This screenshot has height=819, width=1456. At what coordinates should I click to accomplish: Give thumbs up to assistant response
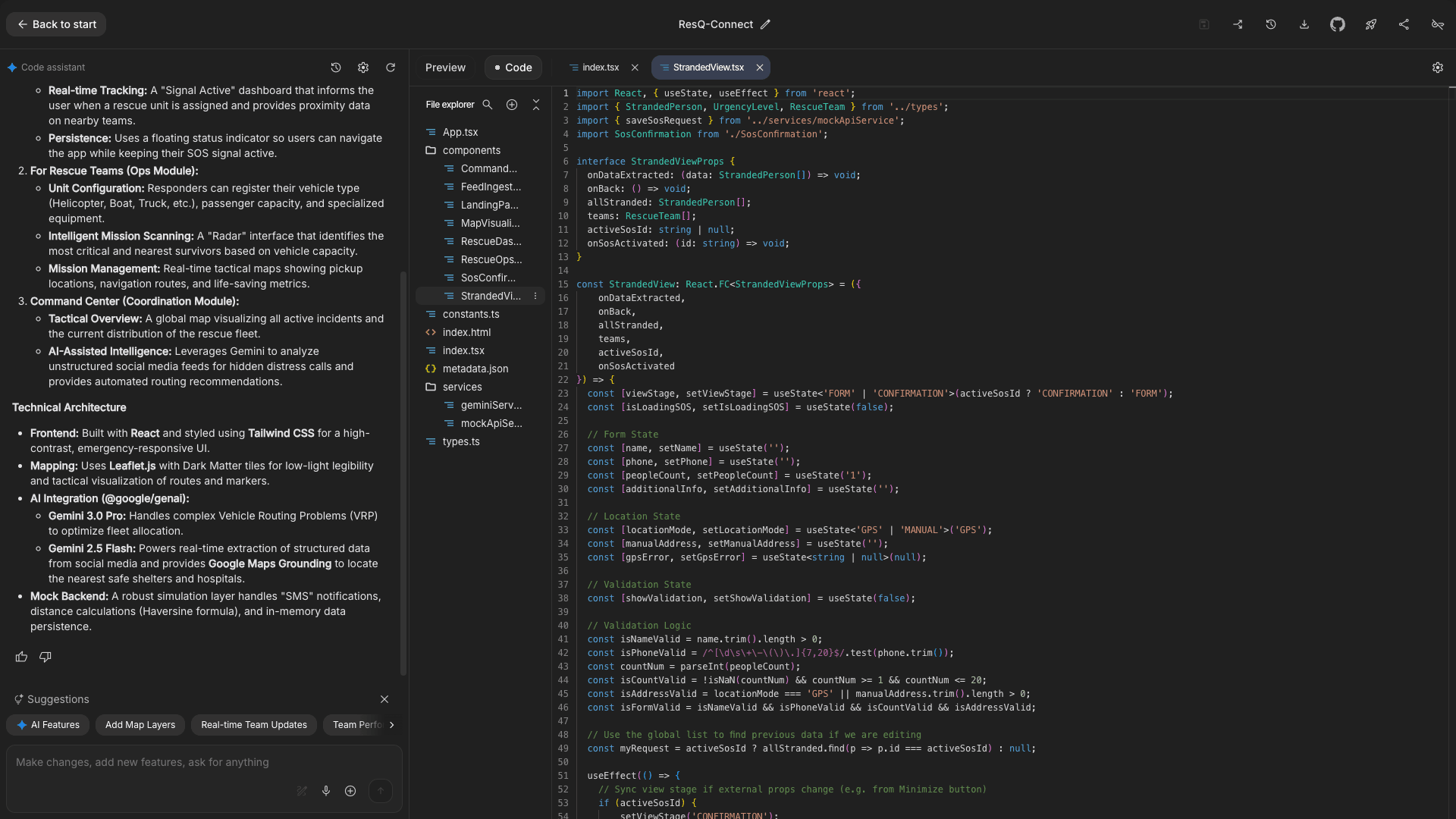[x=21, y=657]
